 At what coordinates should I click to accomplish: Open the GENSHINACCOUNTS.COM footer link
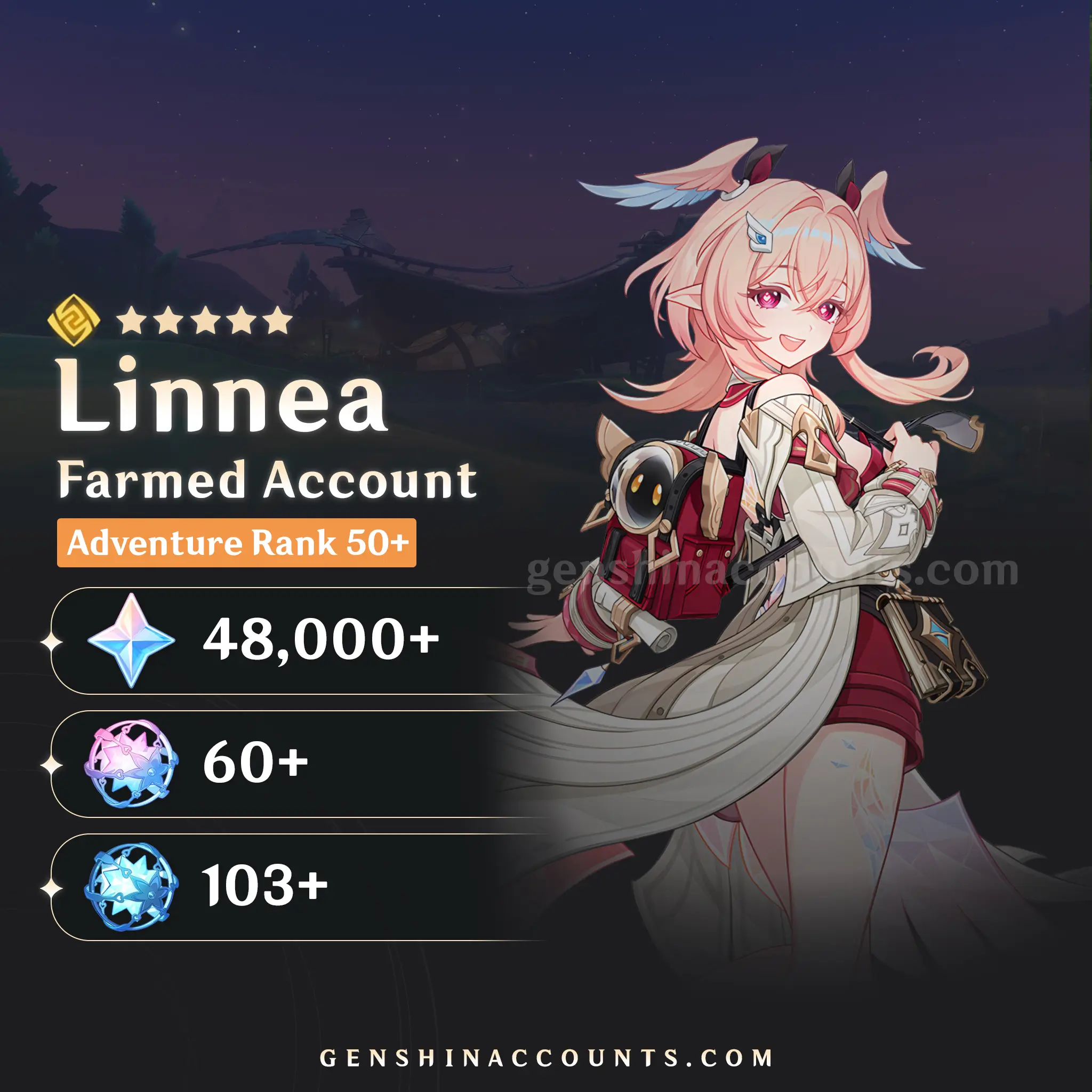click(x=546, y=1058)
